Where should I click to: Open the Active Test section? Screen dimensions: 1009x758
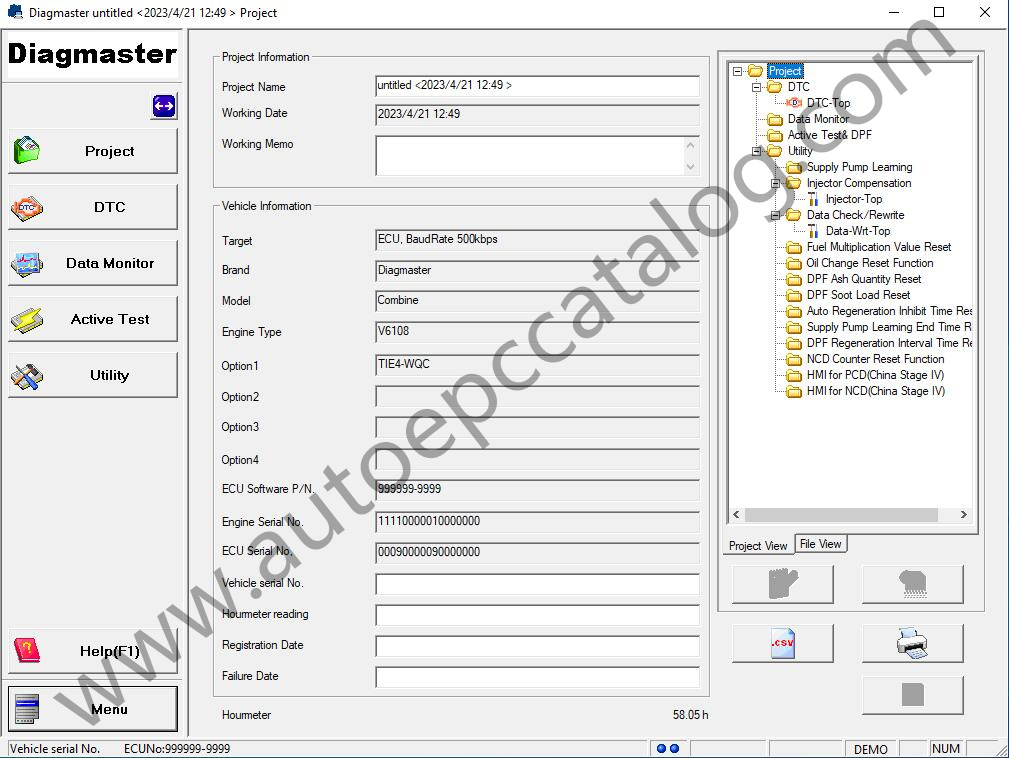coord(93,319)
